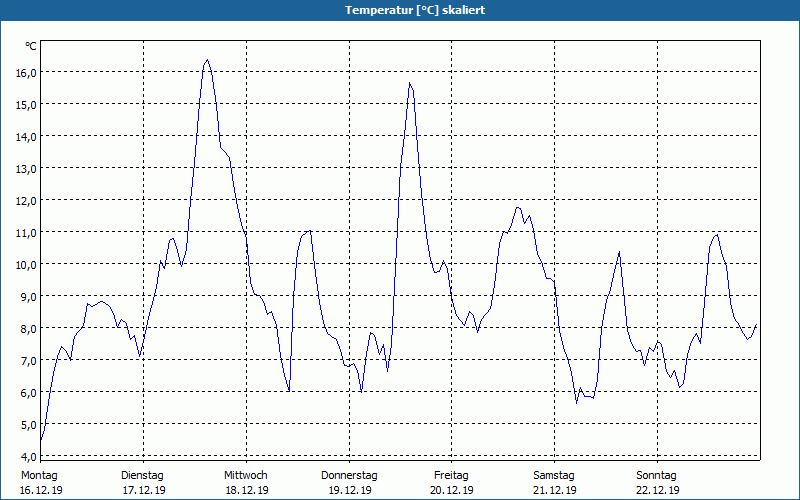The height and width of the screenshot is (500, 800).
Task: Click the 7,0 y-axis label
Action: [28, 361]
